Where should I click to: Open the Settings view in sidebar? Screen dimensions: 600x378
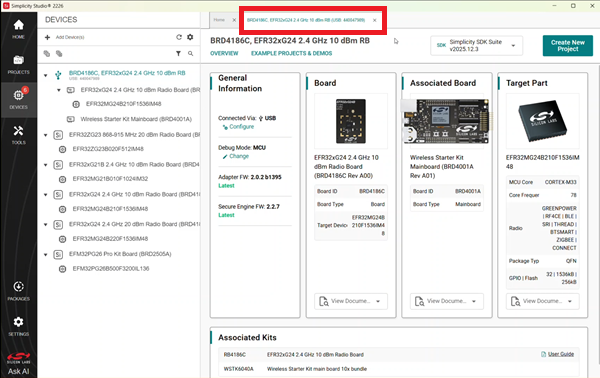[18, 326]
